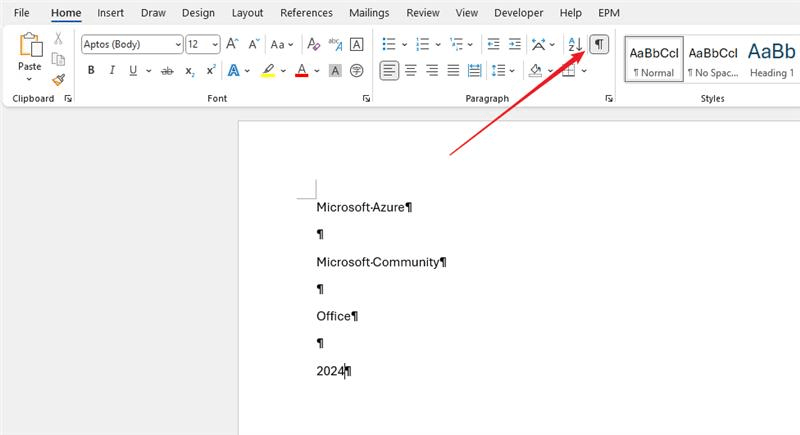This screenshot has height=435, width=800.
Task: Click the Paste clipboard icon
Action: (30, 45)
